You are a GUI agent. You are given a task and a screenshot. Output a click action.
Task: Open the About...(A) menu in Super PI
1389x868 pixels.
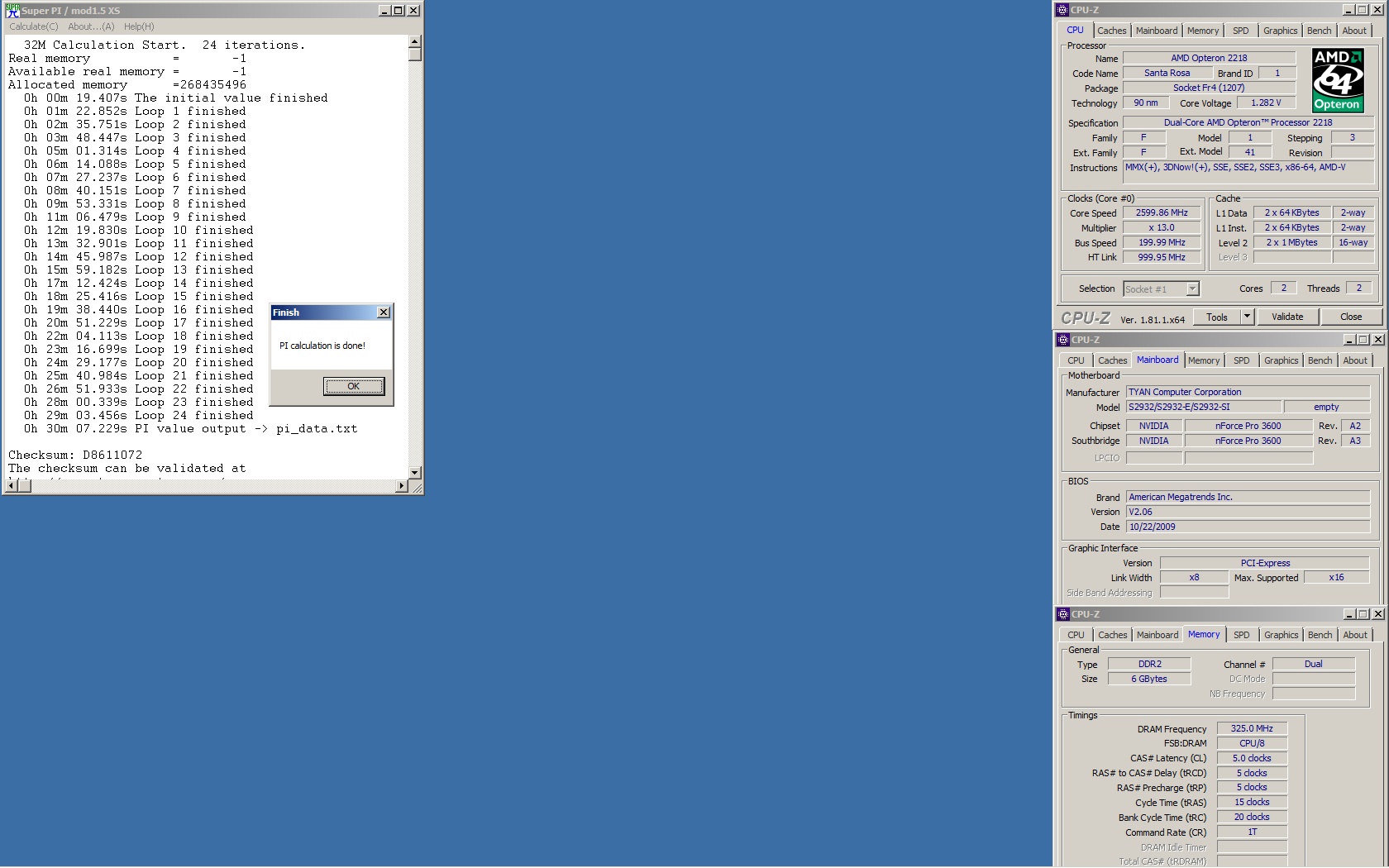[91, 26]
